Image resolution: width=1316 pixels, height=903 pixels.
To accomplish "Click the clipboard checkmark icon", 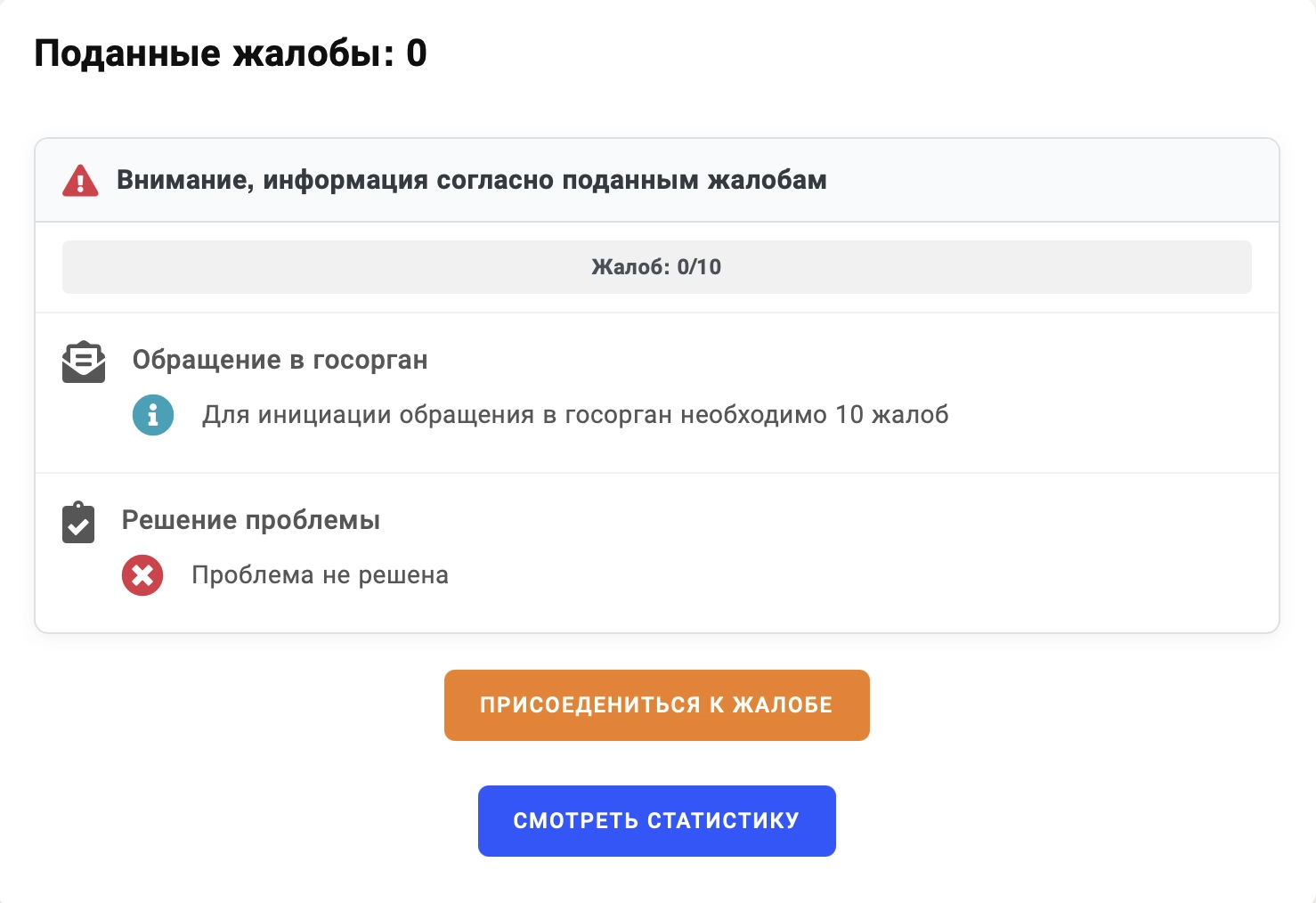I will pyautogui.click(x=78, y=522).
